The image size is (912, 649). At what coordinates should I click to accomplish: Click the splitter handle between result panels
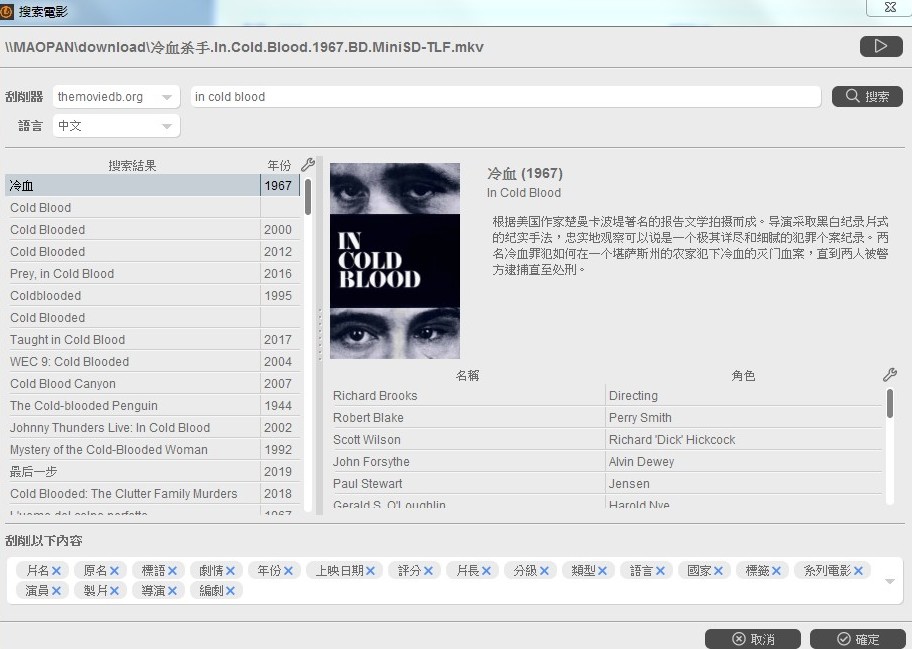click(319, 334)
